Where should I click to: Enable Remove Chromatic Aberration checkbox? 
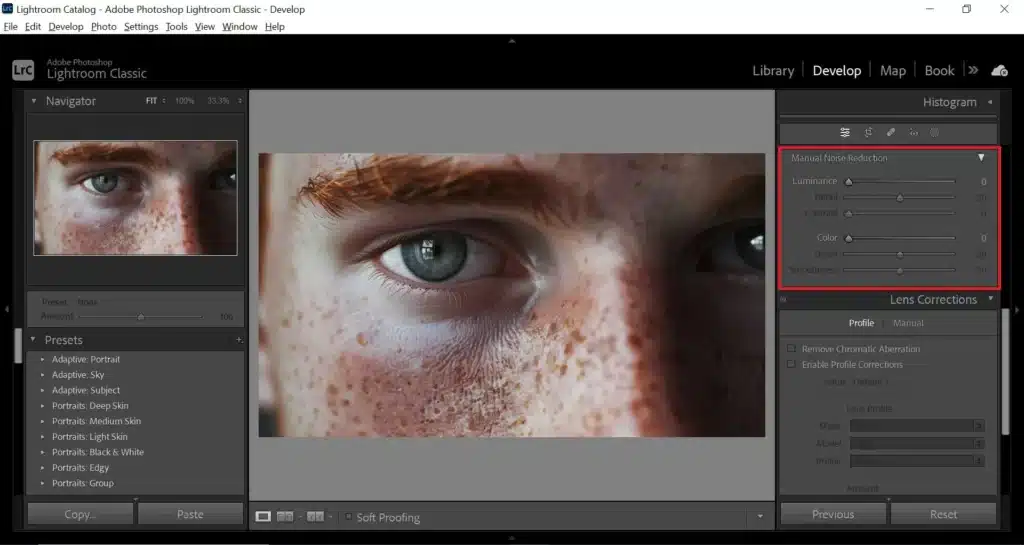tap(791, 349)
